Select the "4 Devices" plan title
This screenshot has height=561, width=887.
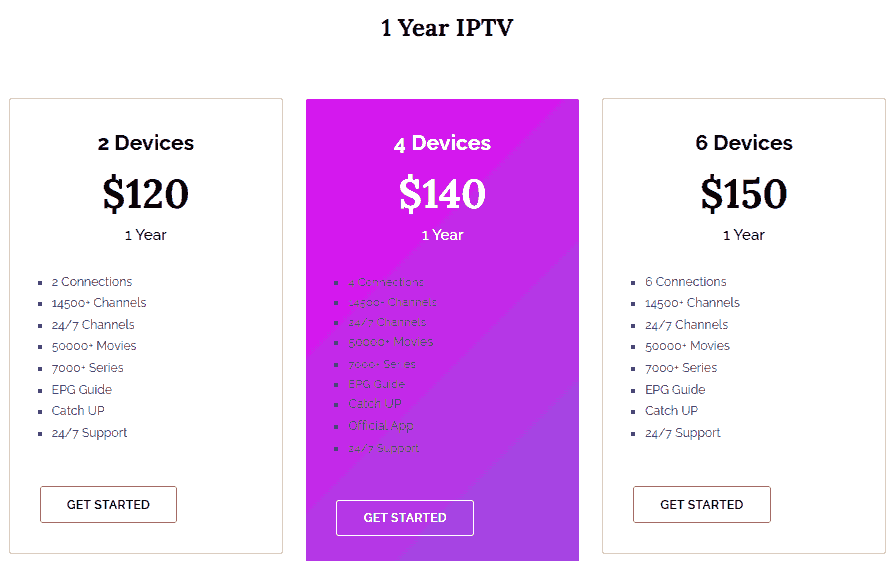click(442, 143)
